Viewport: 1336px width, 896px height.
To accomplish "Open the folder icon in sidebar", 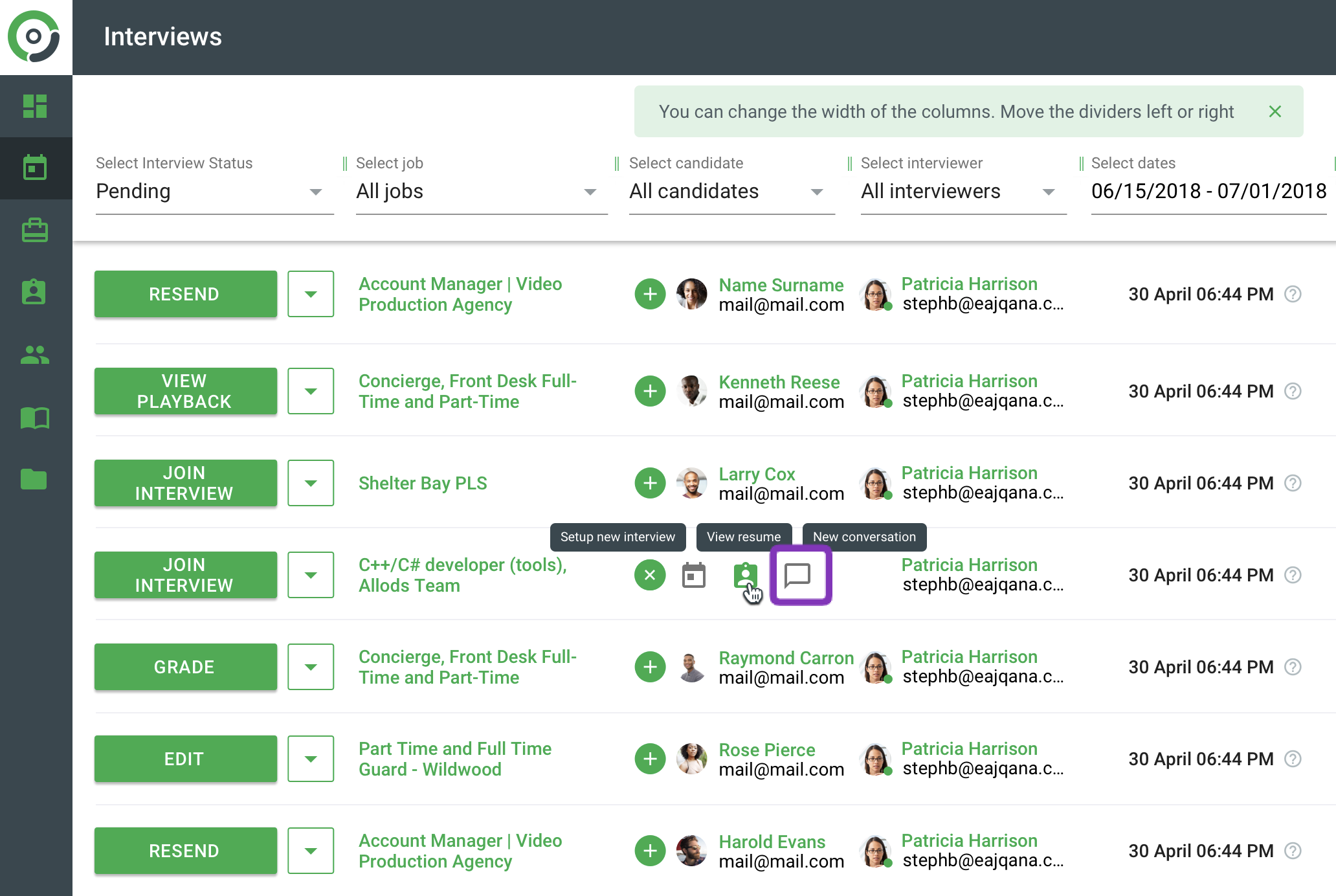I will tap(35, 479).
